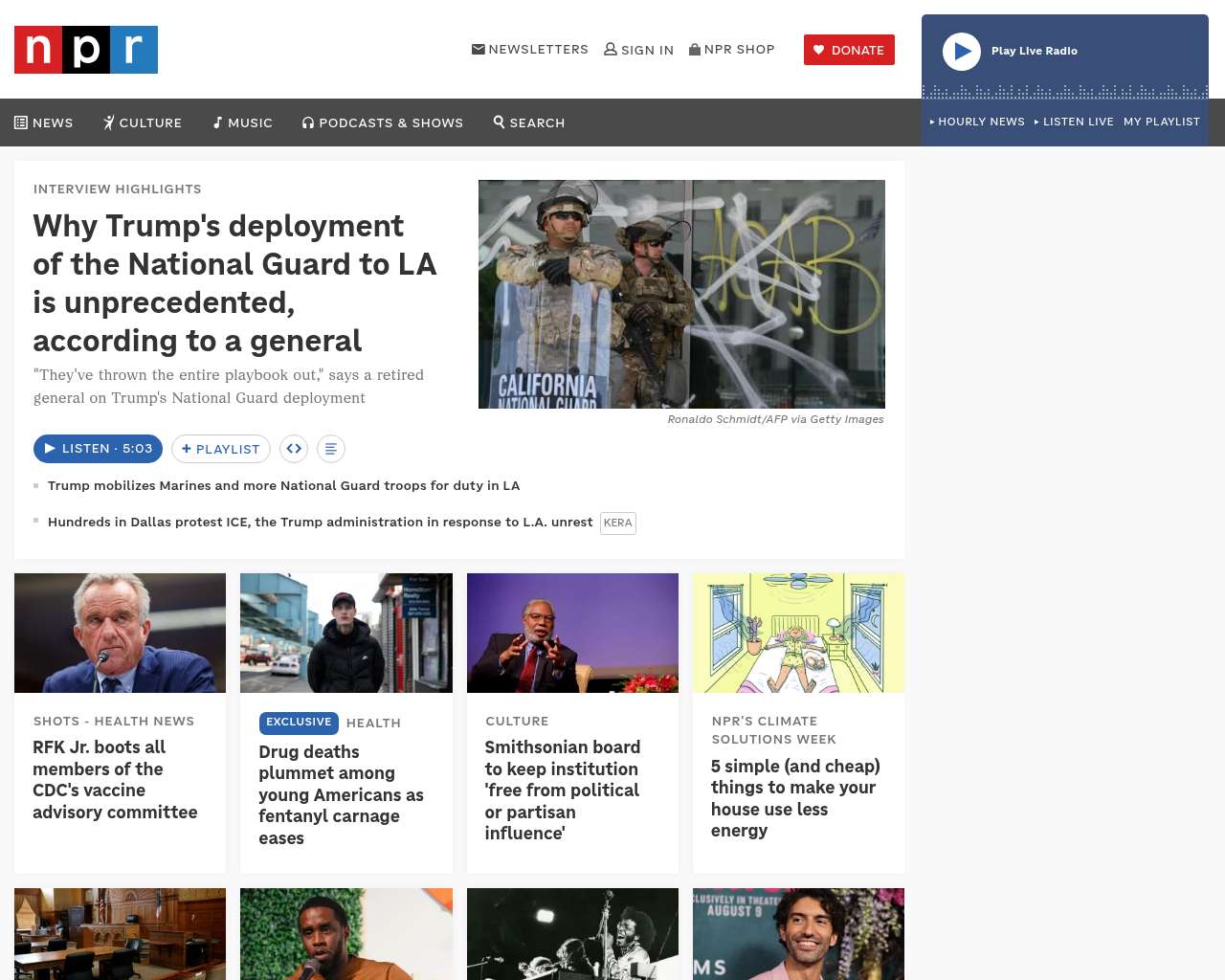Open the RFK Jr. photo thumbnail
Screen dimensions: 1225x980
[x=120, y=633]
